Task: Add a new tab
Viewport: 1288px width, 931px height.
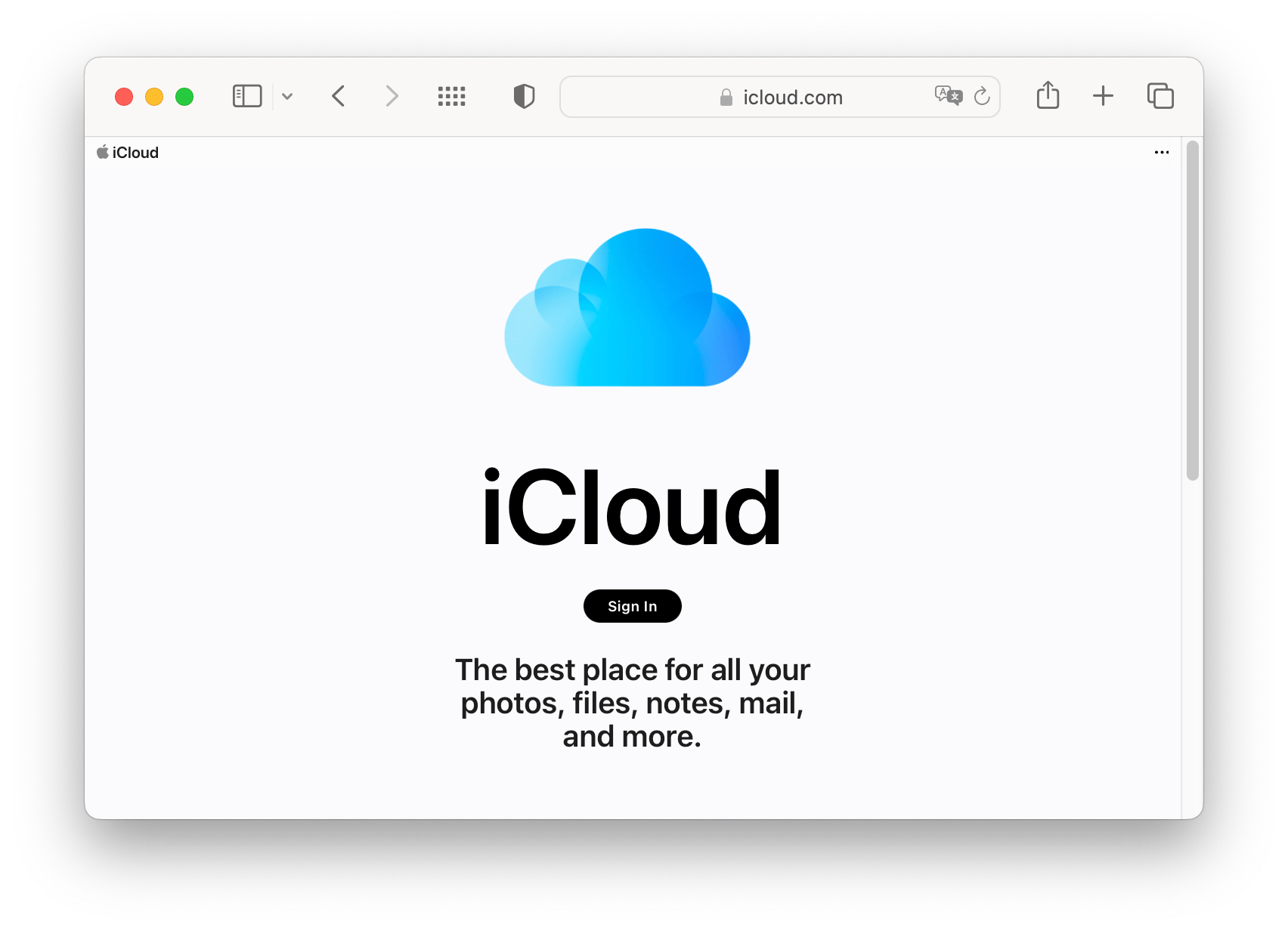Action: coord(1103,96)
